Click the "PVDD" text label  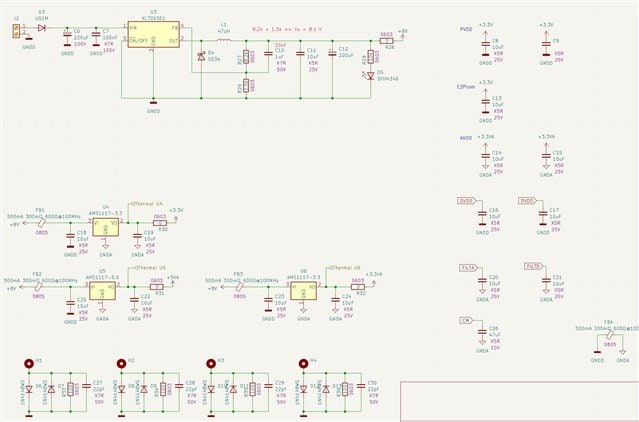tap(466, 30)
